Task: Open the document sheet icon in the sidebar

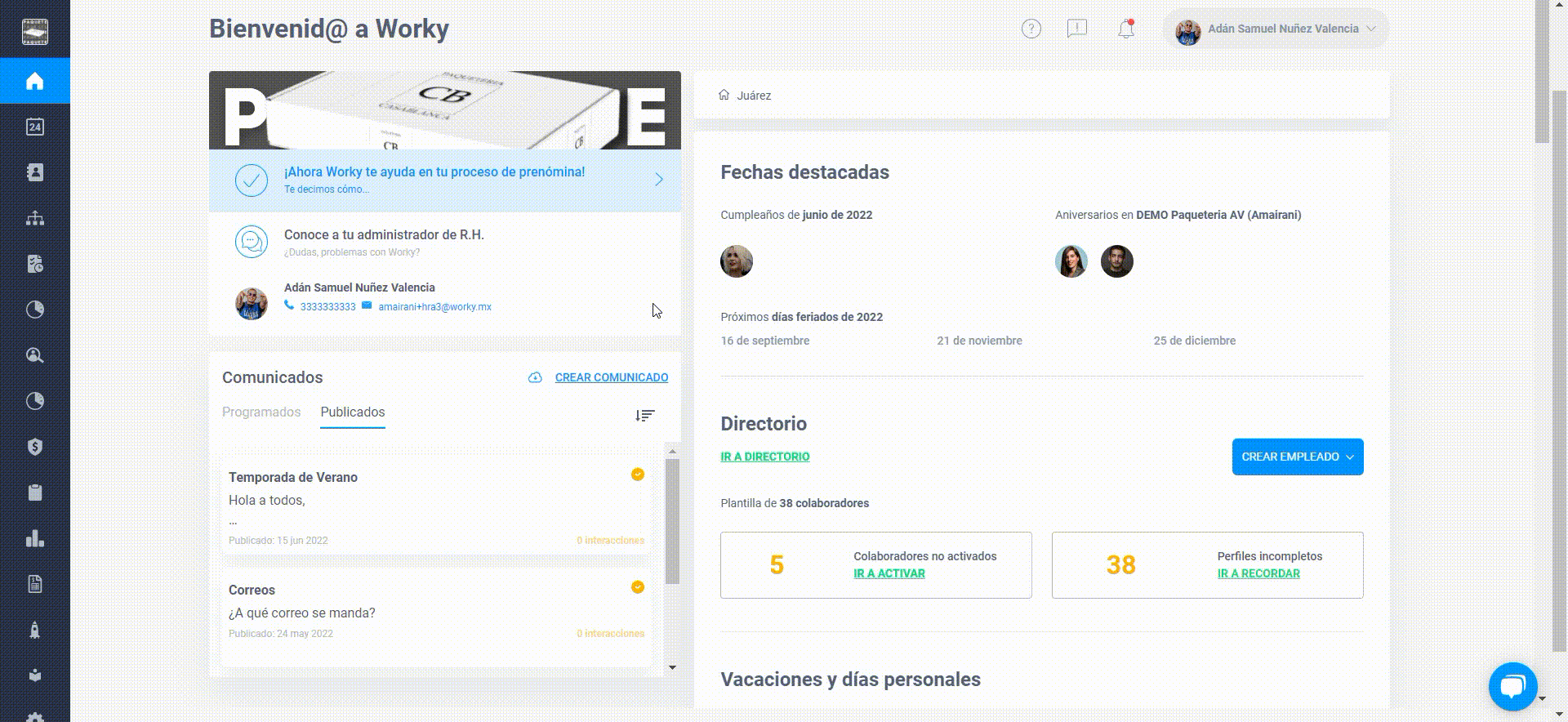Action: [34, 584]
